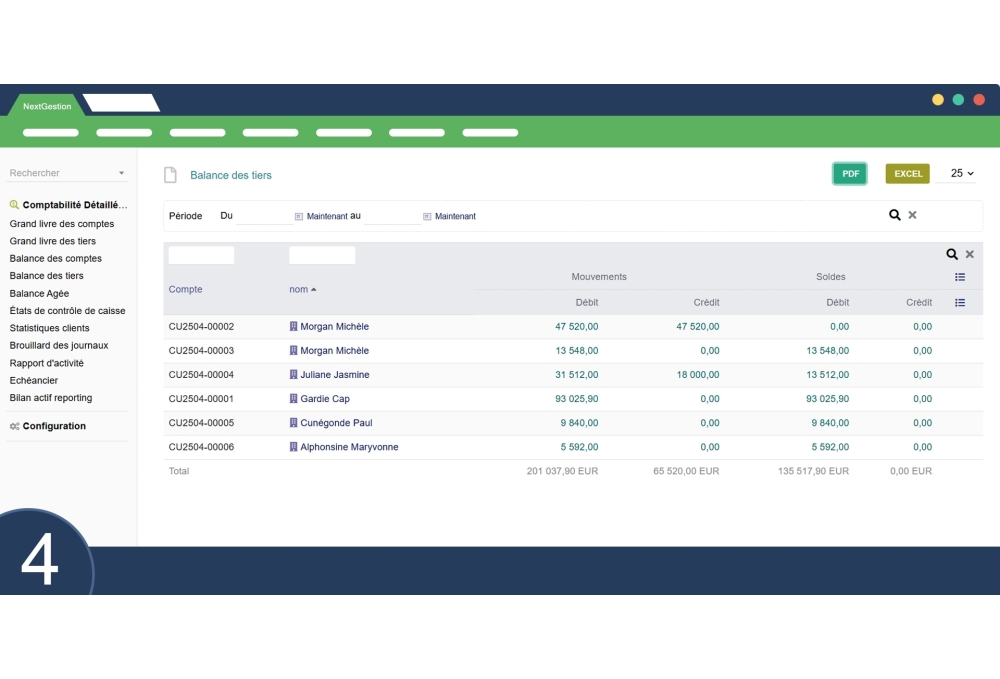The height and width of the screenshot is (679, 1000).
Task: Click the search magnifier above the results table
Action: (950, 254)
